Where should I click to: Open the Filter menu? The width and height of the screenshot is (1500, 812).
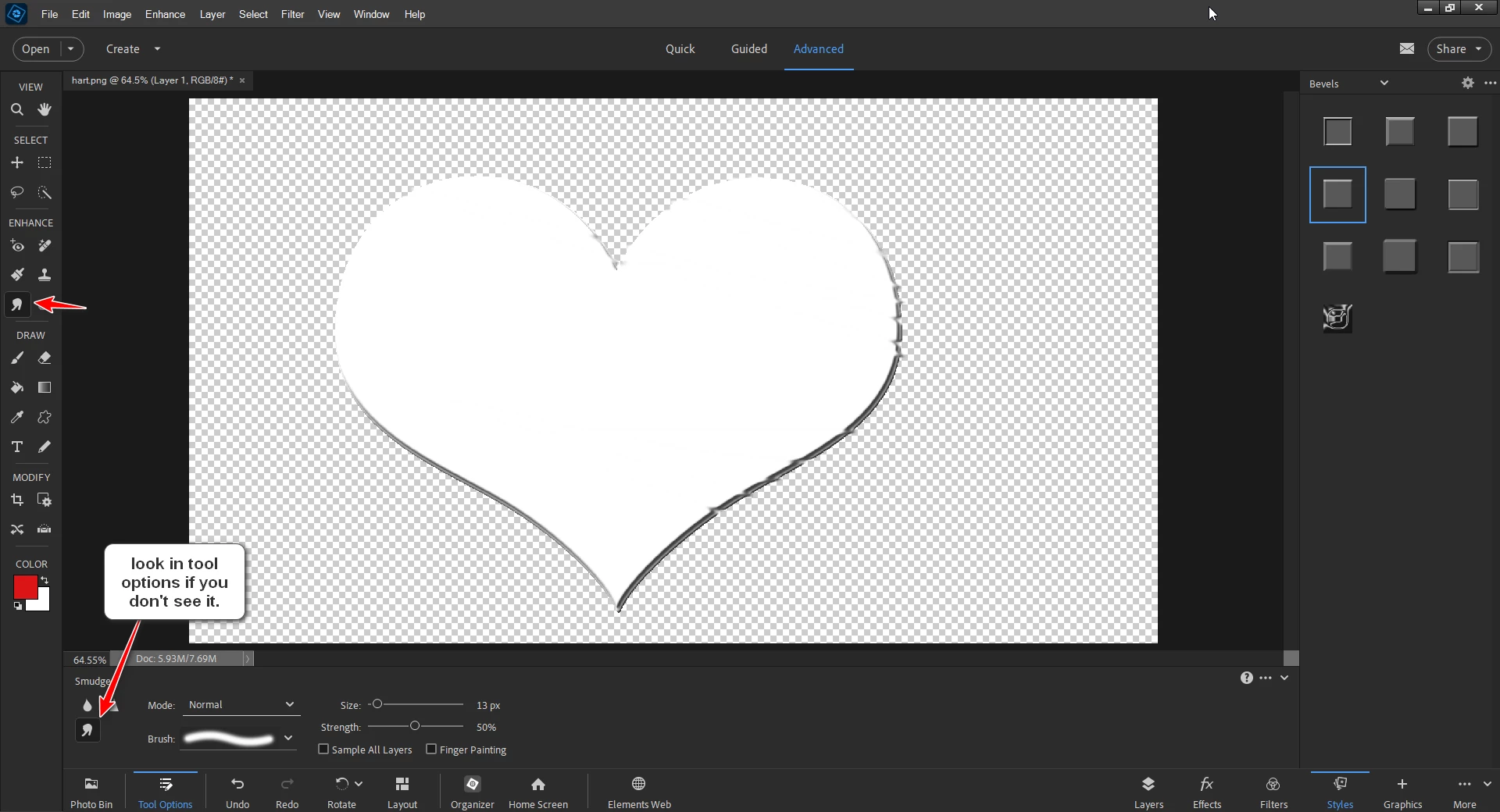(292, 14)
